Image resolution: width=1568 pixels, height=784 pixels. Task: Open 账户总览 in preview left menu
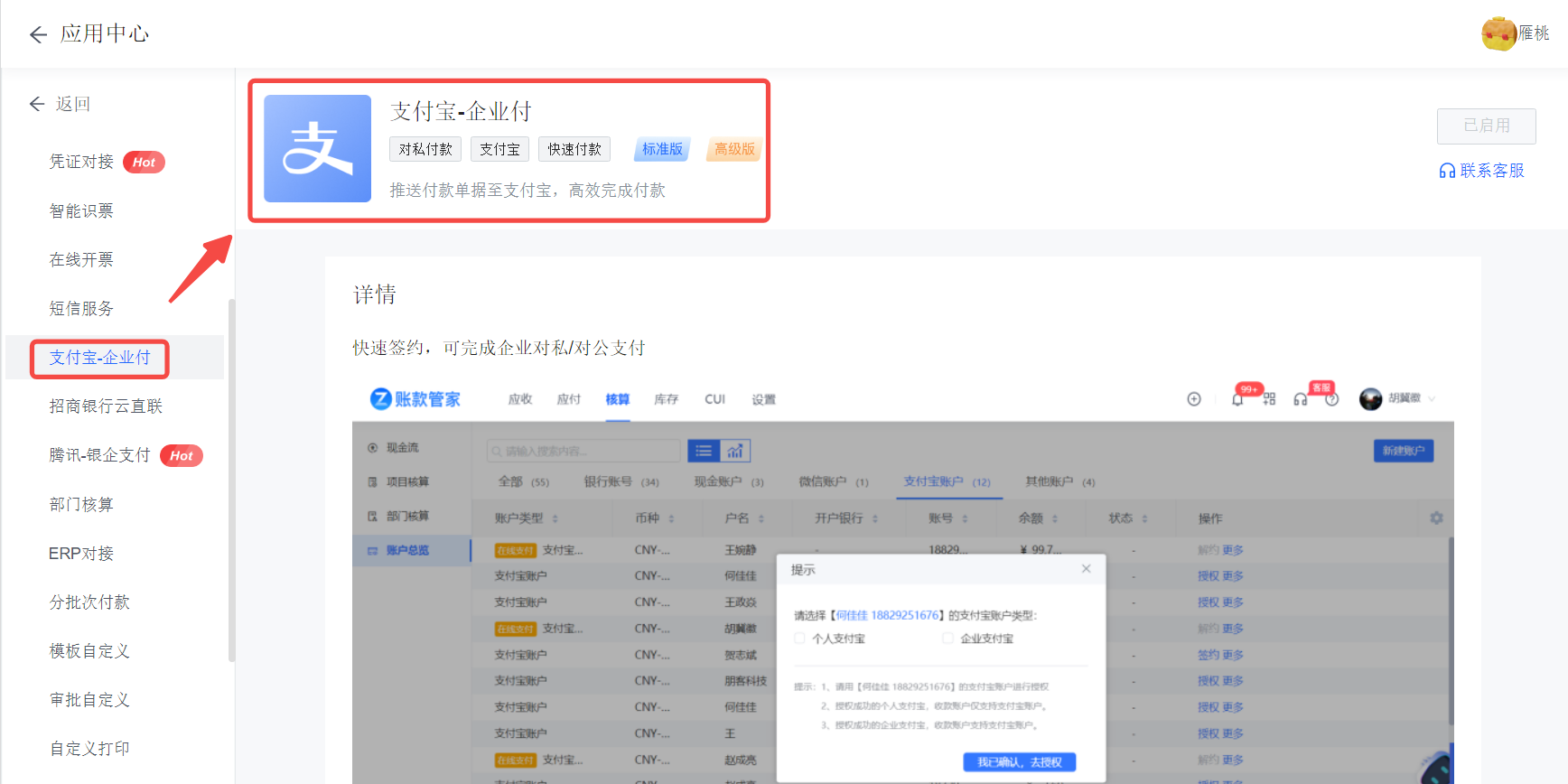point(408,550)
